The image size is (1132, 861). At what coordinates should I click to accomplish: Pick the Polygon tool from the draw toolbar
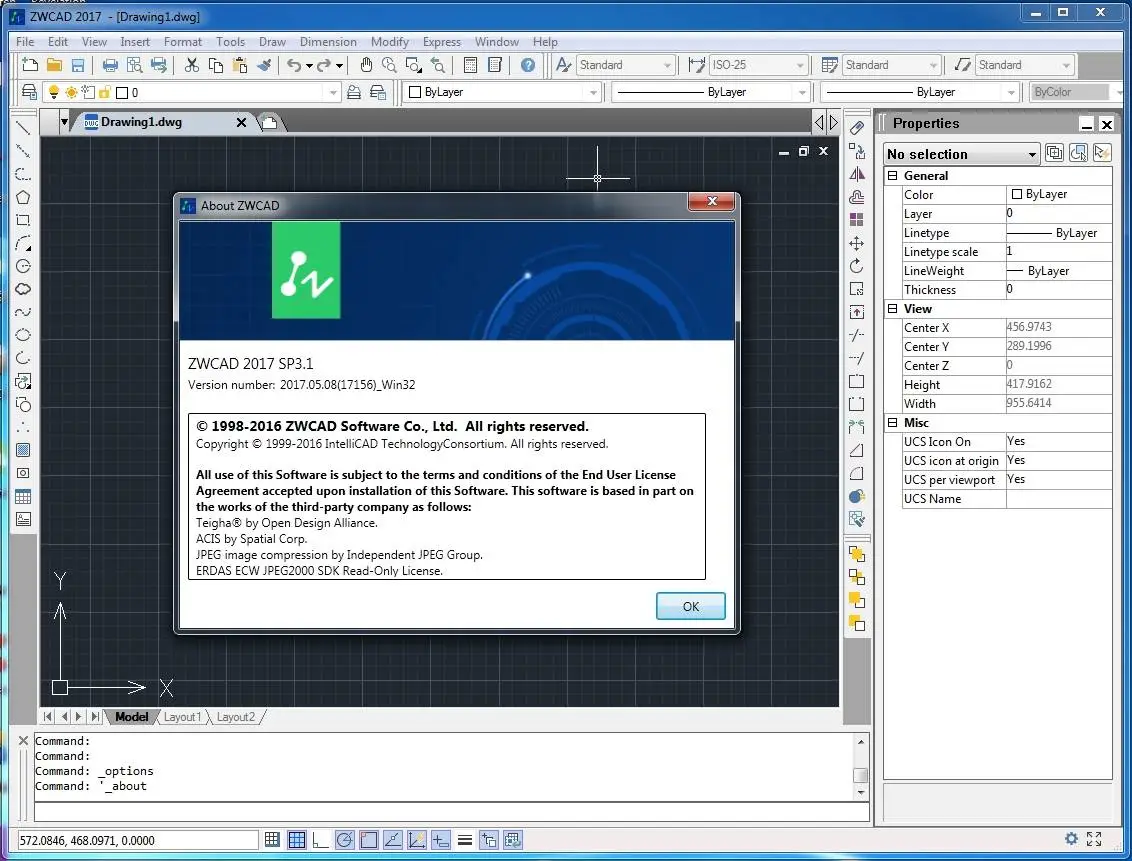click(x=22, y=197)
